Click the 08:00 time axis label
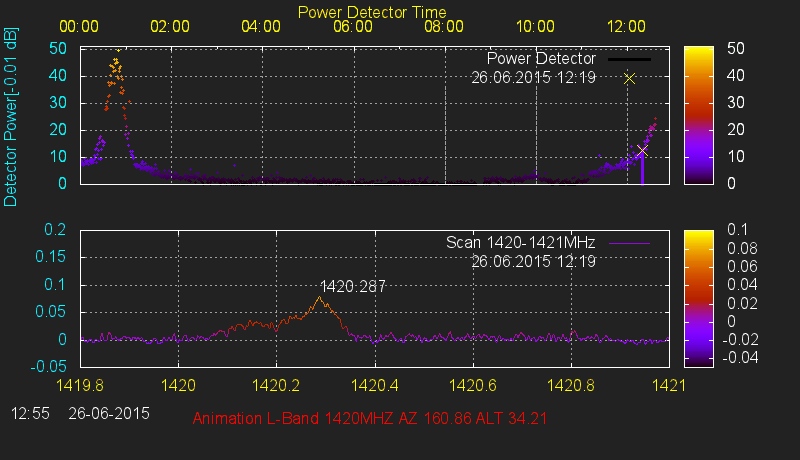The width and height of the screenshot is (800, 460). (x=444, y=27)
